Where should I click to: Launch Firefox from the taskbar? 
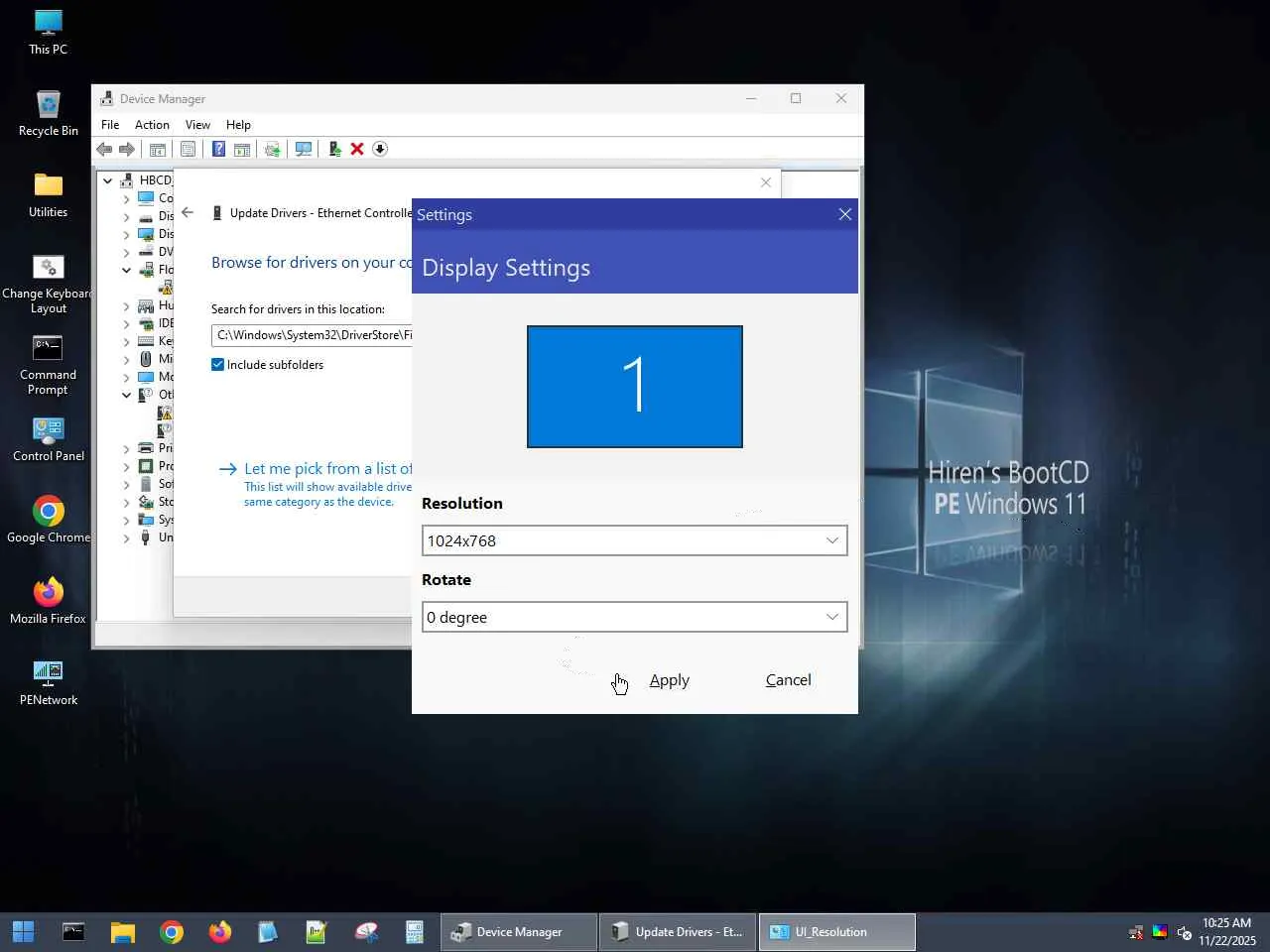pos(220,932)
